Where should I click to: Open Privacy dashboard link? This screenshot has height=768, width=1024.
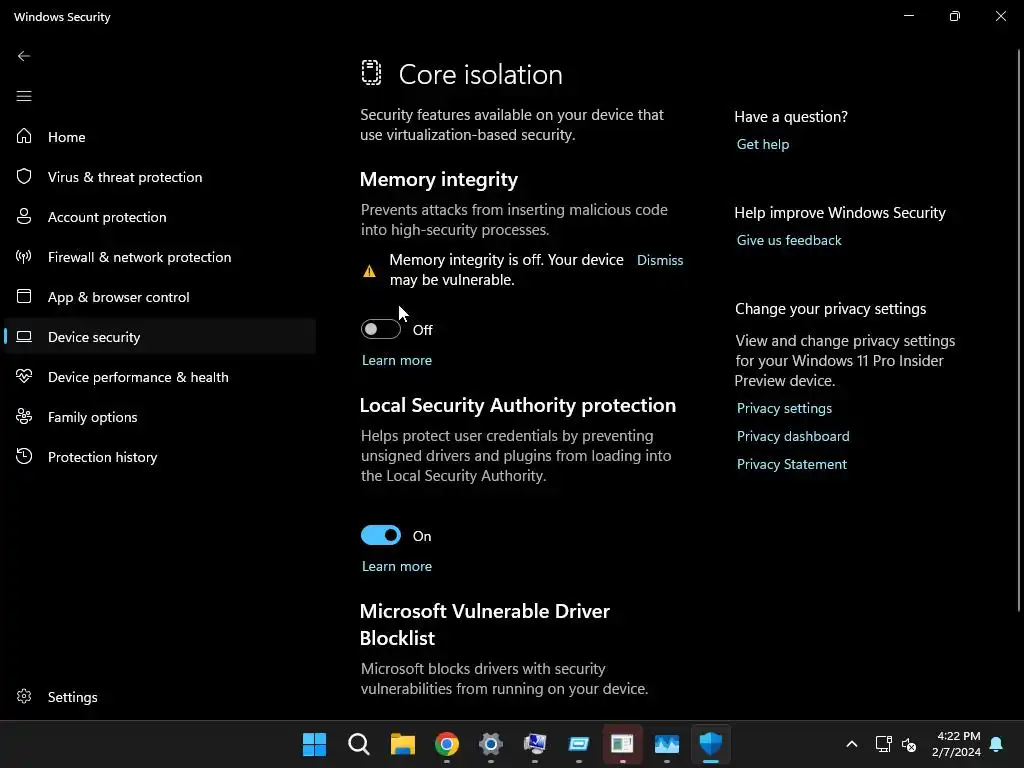(793, 436)
